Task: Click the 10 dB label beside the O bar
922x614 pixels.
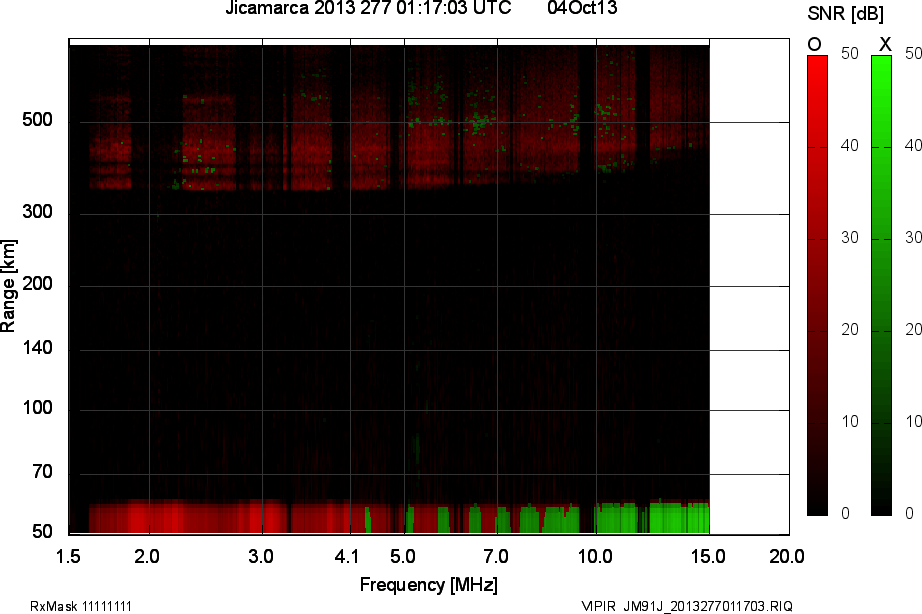Action: pyautogui.click(x=850, y=422)
